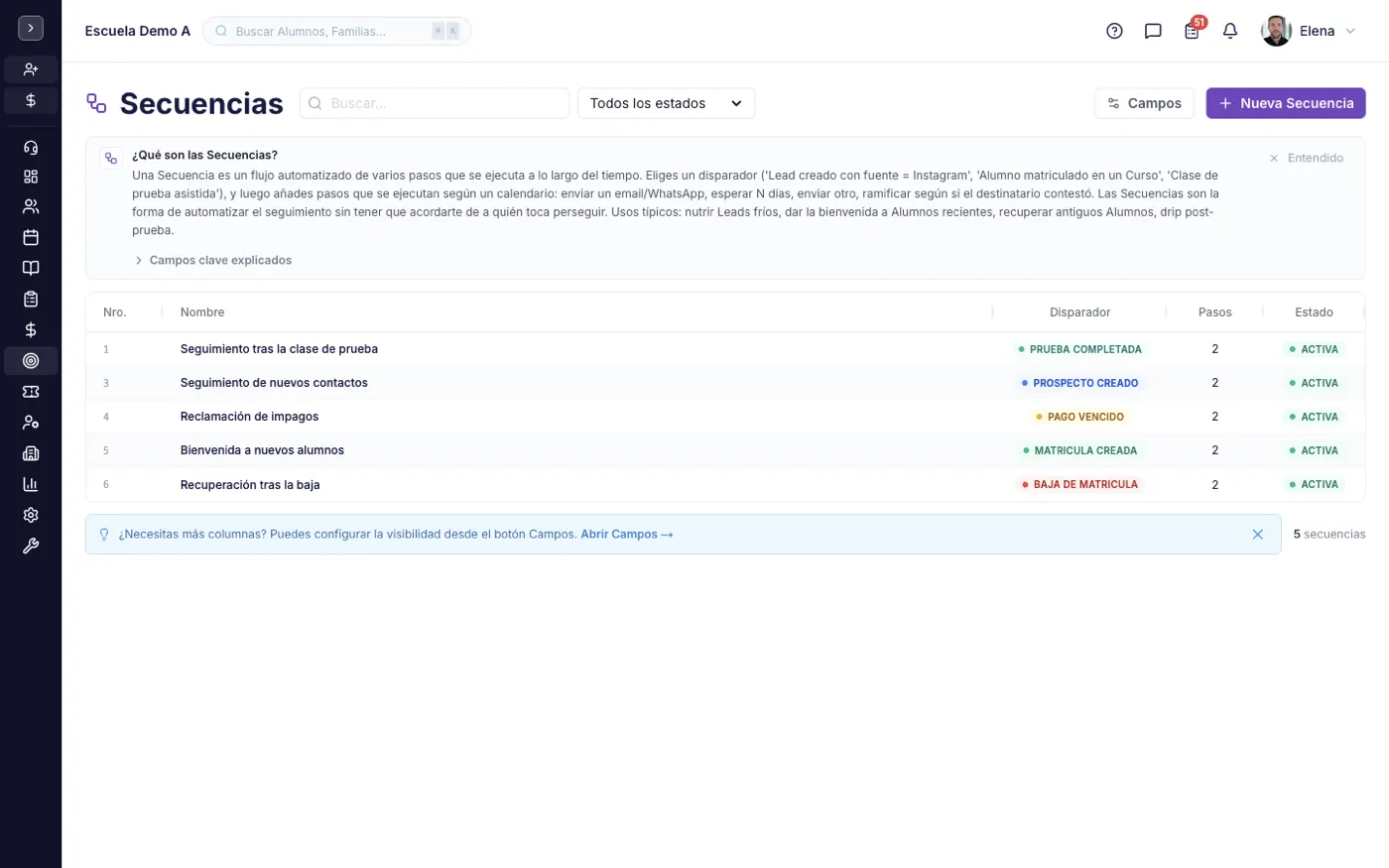
Task: Sort by the Disparador column header
Action: point(1079,312)
